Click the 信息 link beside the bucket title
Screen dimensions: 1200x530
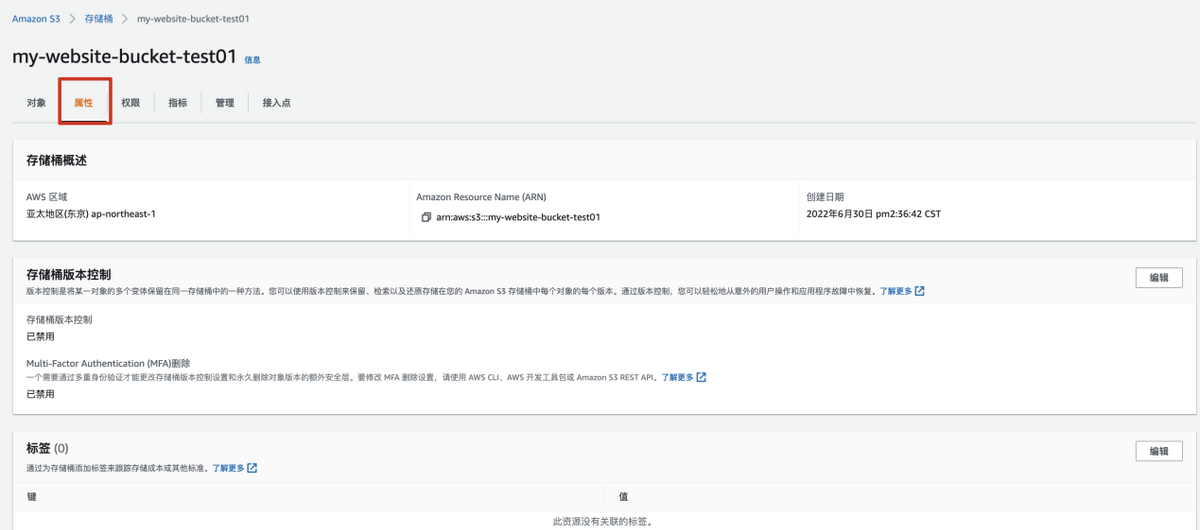click(252, 60)
